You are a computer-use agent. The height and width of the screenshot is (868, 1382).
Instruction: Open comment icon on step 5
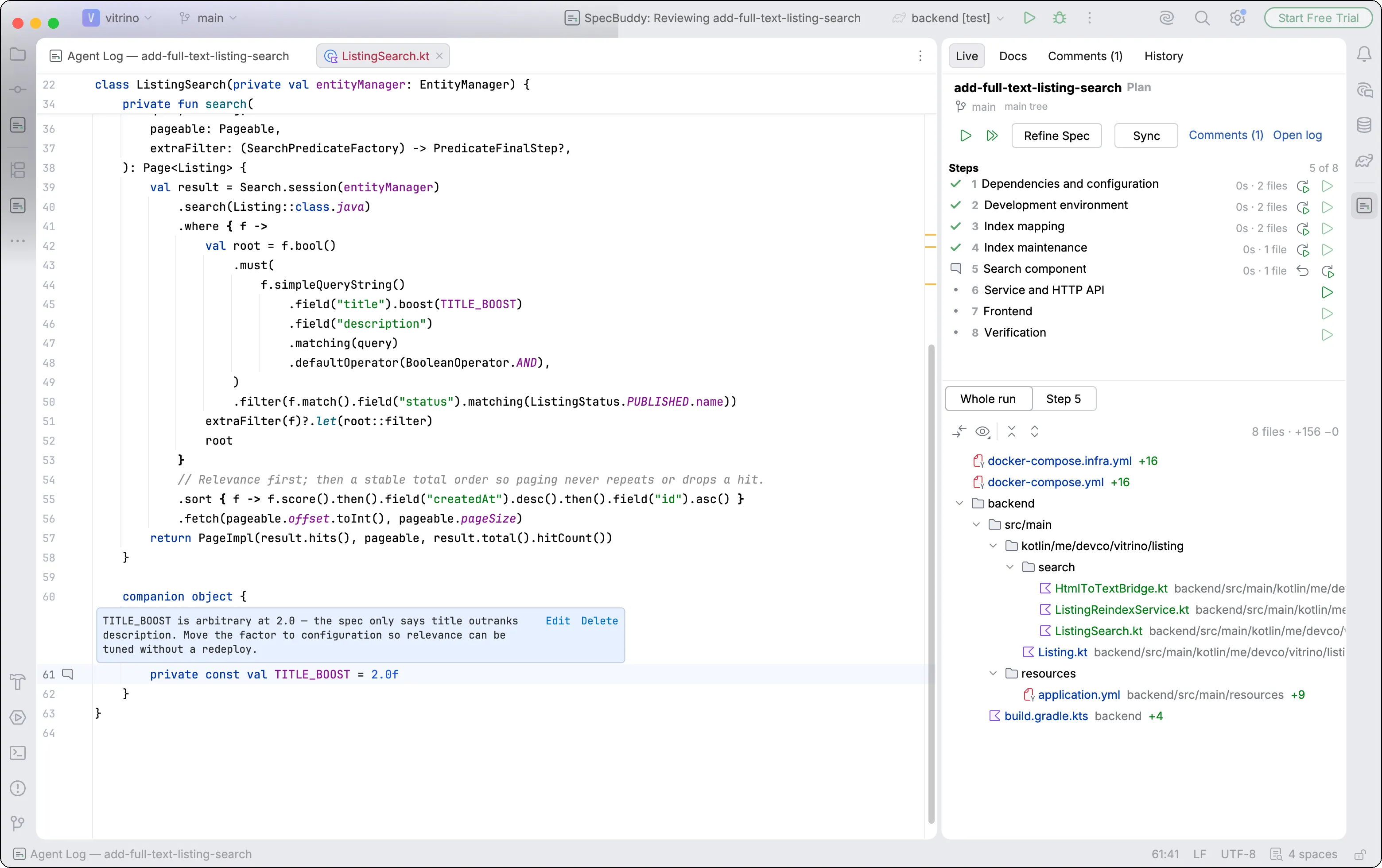click(x=955, y=268)
